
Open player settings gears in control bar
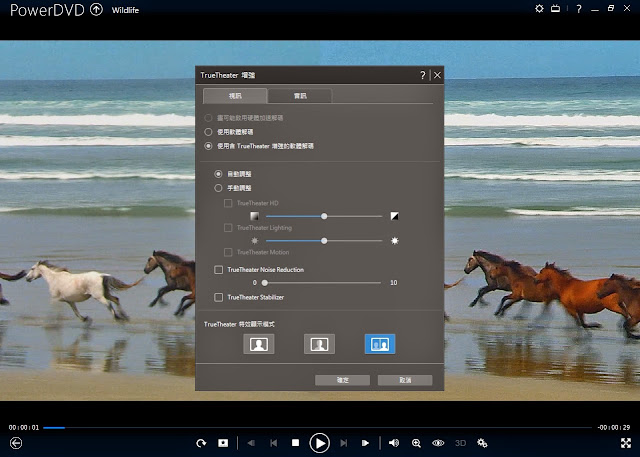(482, 443)
